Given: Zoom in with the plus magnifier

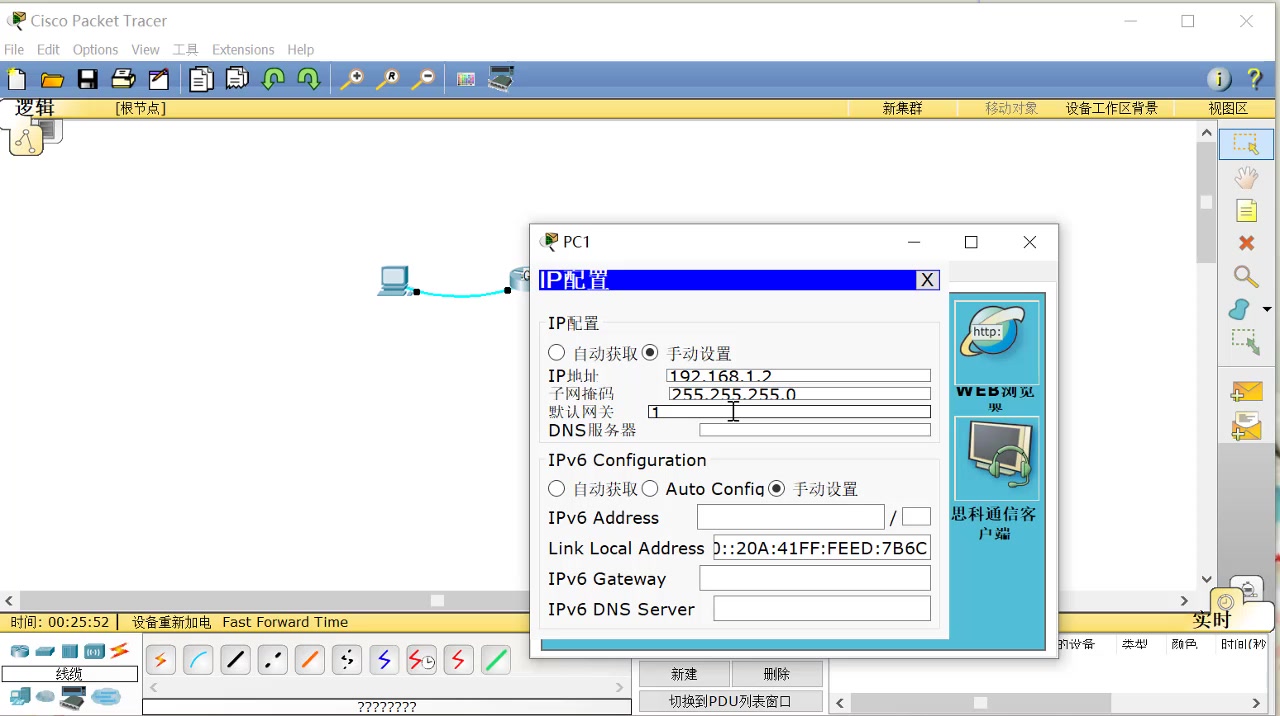Looking at the screenshot, I should [x=351, y=80].
